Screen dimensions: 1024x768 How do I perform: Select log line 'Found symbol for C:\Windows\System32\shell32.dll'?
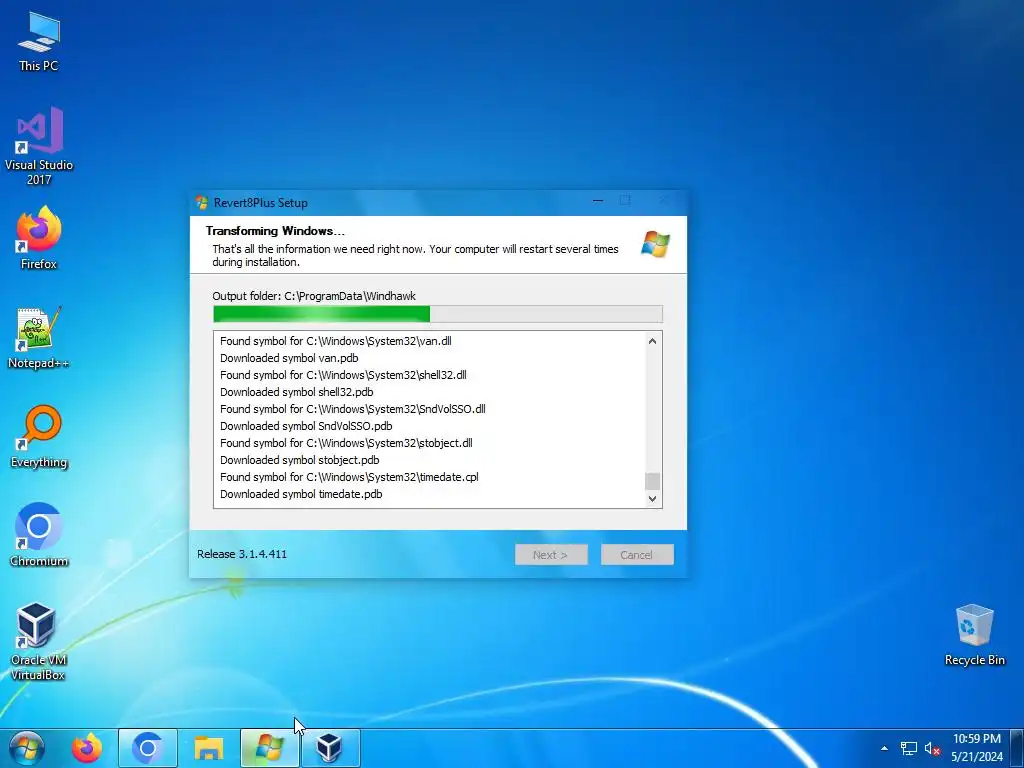(x=344, y=375)
